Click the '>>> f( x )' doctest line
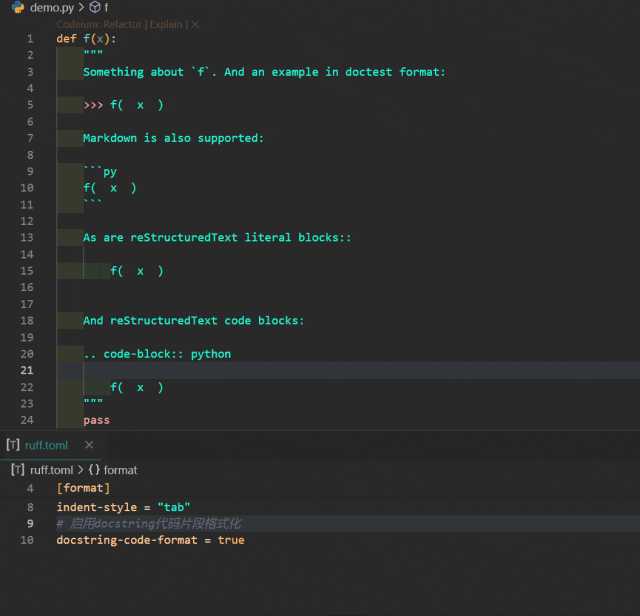640x616 pixels. (x=123, y=105)
